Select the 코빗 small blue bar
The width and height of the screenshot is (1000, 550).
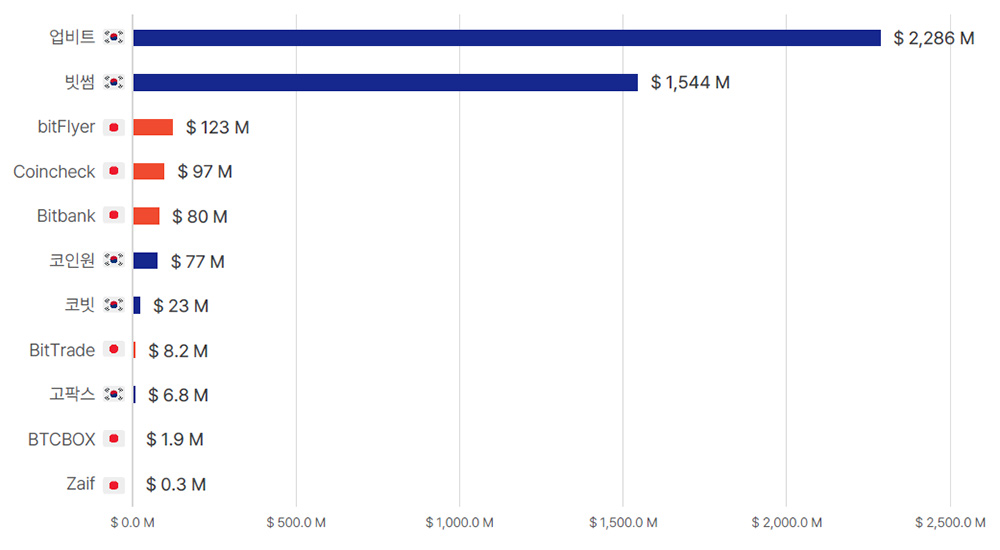(136, 305)
